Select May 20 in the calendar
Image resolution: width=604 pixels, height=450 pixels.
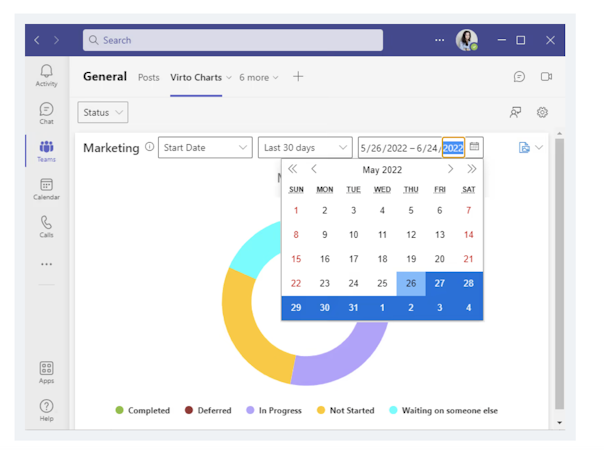click(440, 259)
